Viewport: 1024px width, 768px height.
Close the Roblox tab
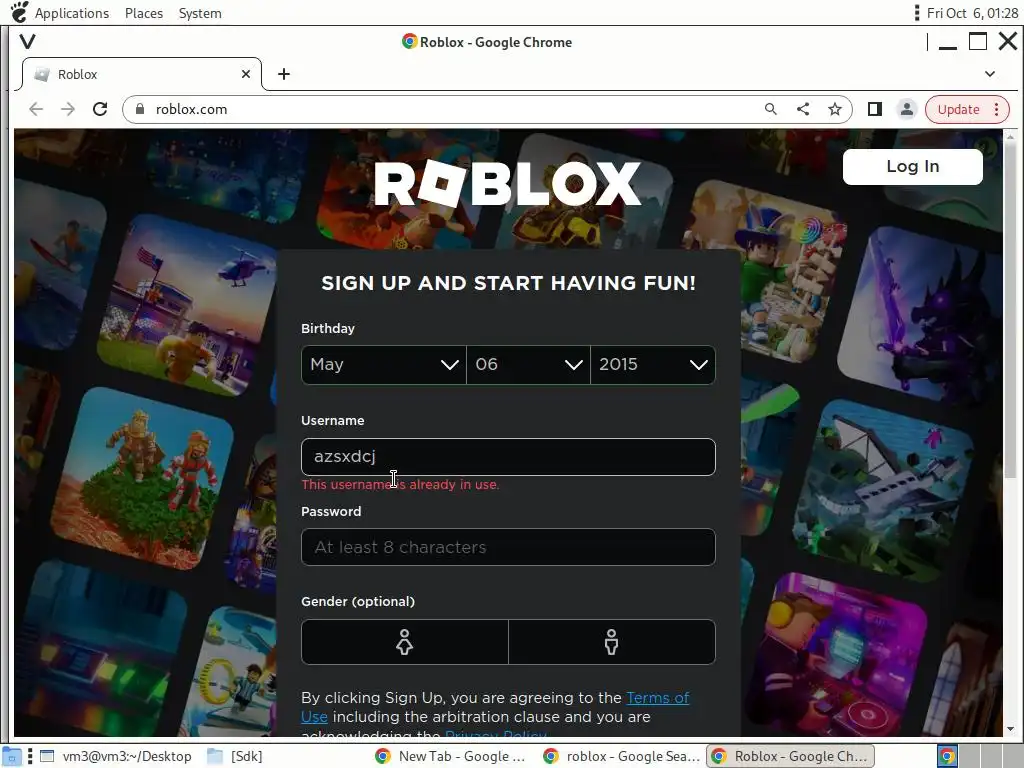point(246,74)
